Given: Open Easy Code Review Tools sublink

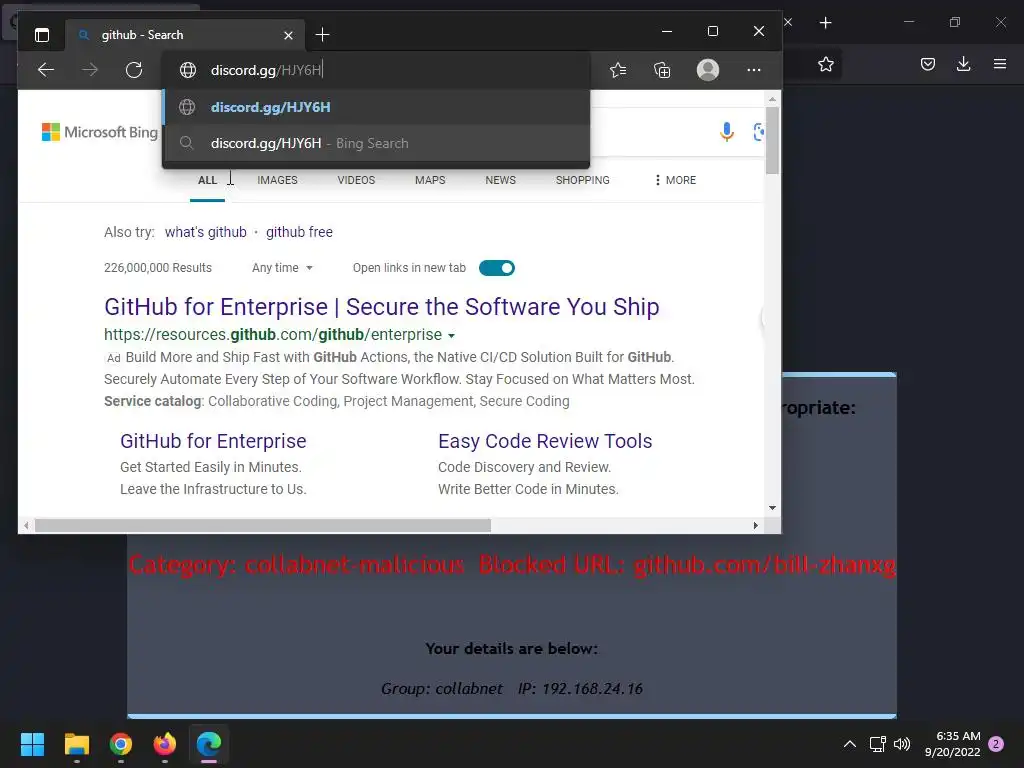Looking at the screenshot, I should [545, 441].
